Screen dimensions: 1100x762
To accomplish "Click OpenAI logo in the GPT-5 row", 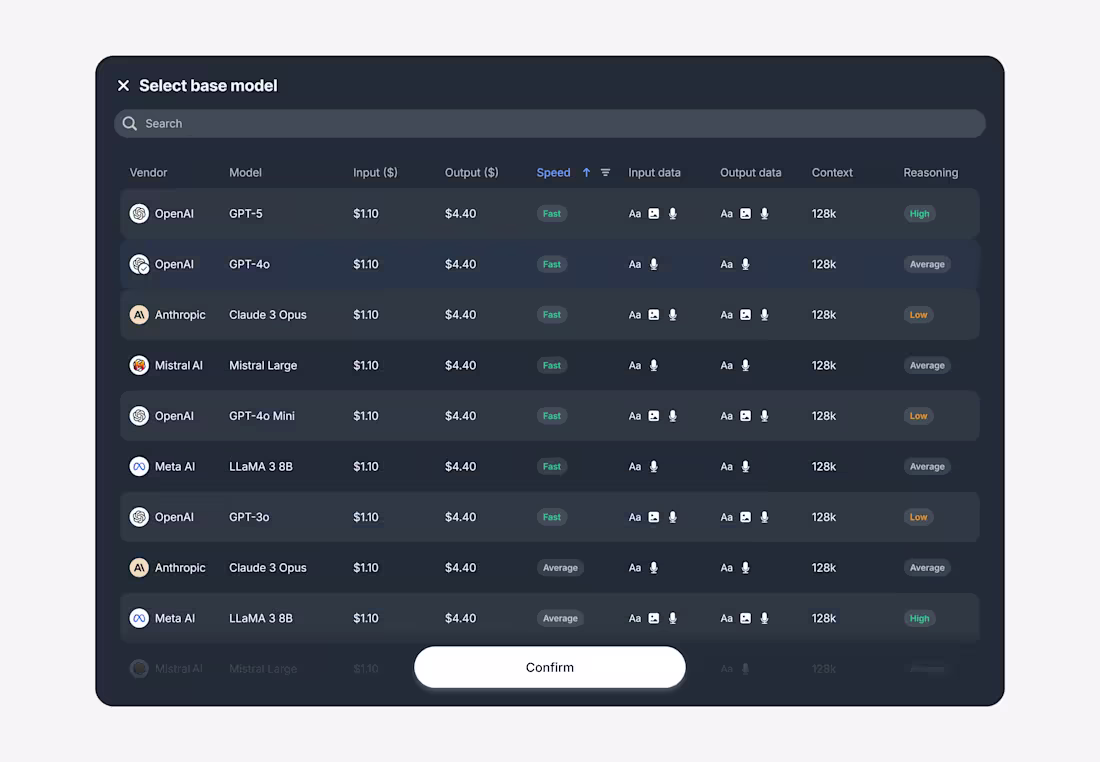I will point(139,213).
